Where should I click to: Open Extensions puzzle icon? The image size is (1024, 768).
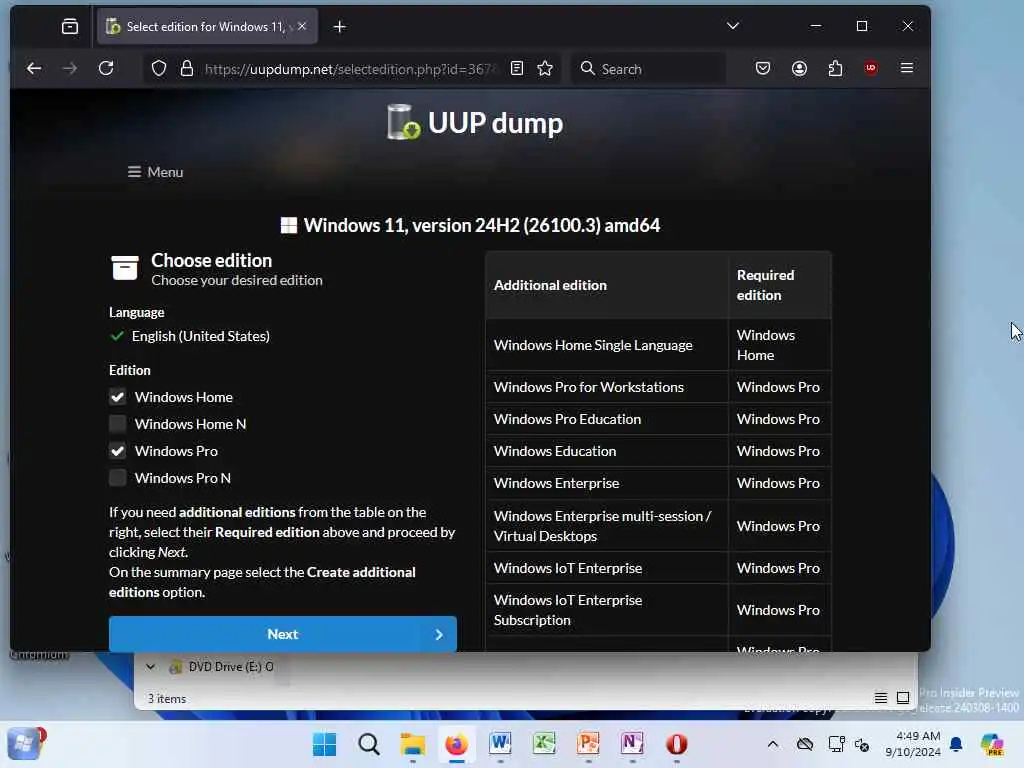[x=835, y=68]
